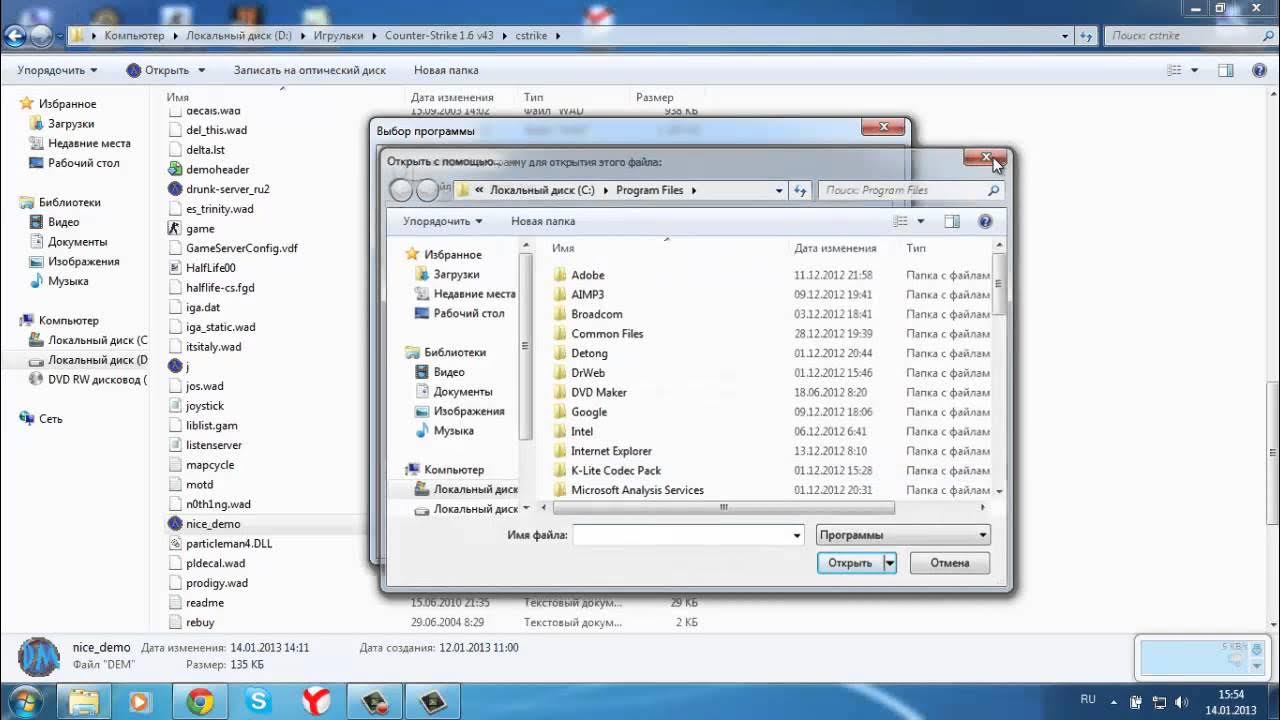Refresh the Program Files address bar
This screenshot has height=720, width=1280.
(800, 190)
